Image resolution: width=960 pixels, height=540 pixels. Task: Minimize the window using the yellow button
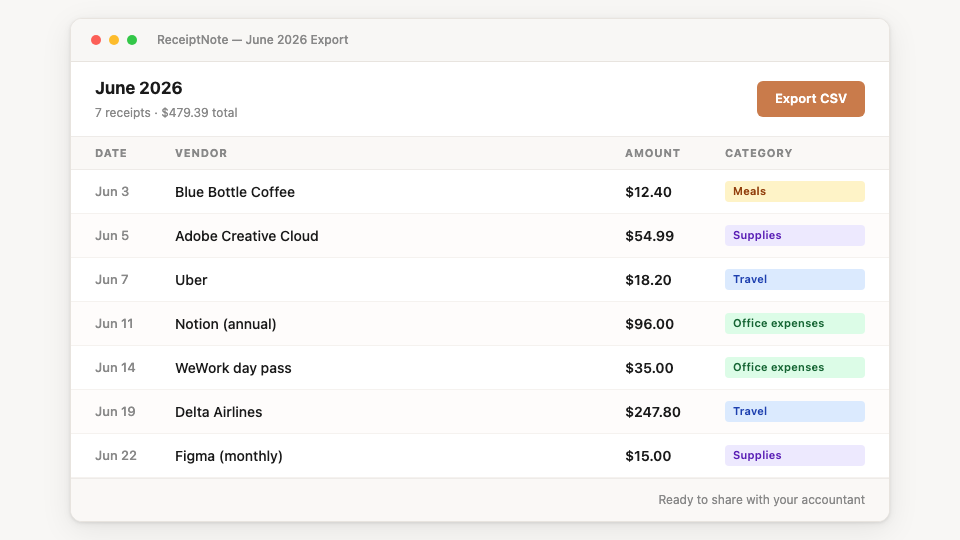[x=114, y=40]
